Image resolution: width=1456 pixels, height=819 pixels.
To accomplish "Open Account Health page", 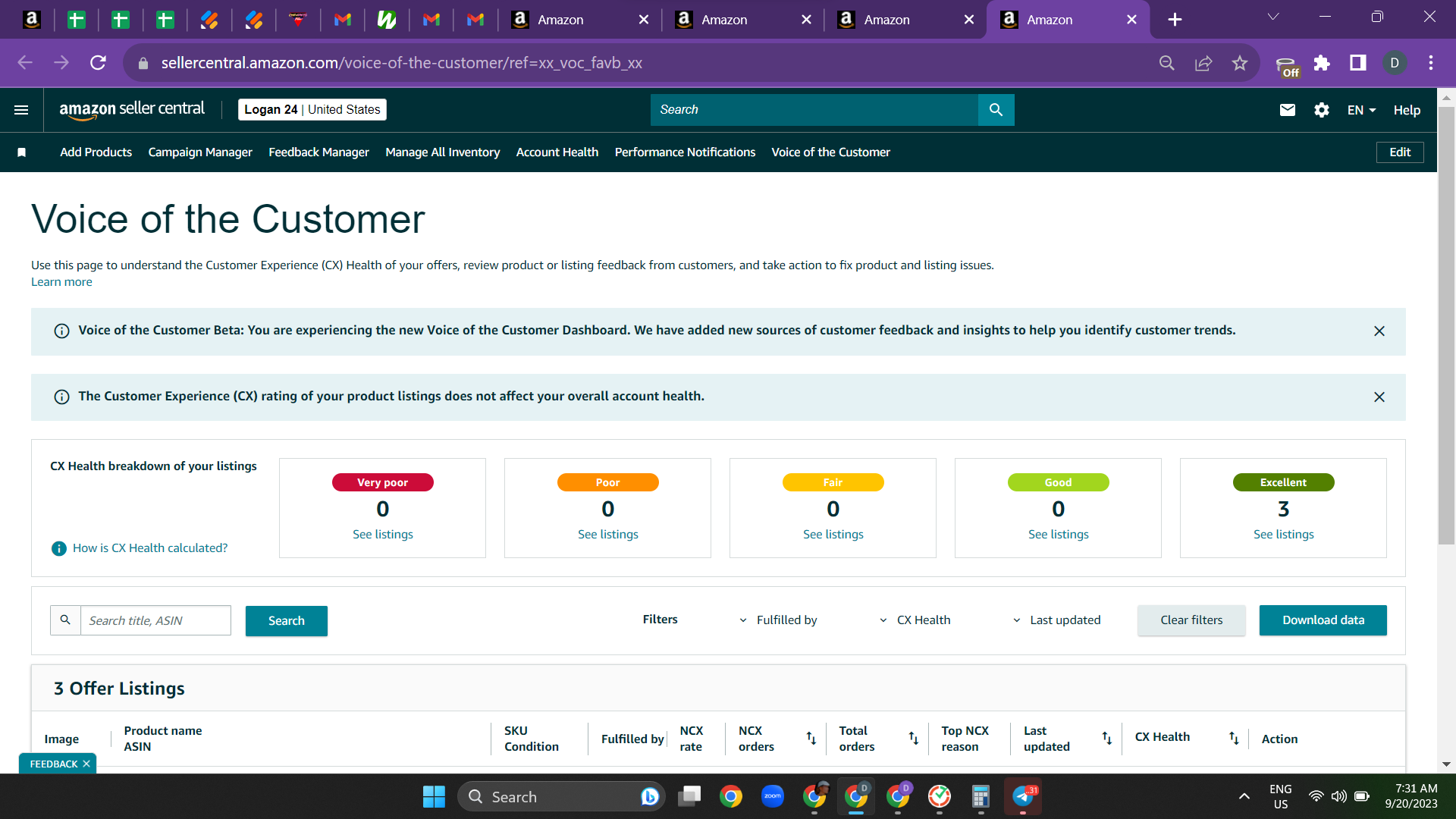I will coord(557,152).
